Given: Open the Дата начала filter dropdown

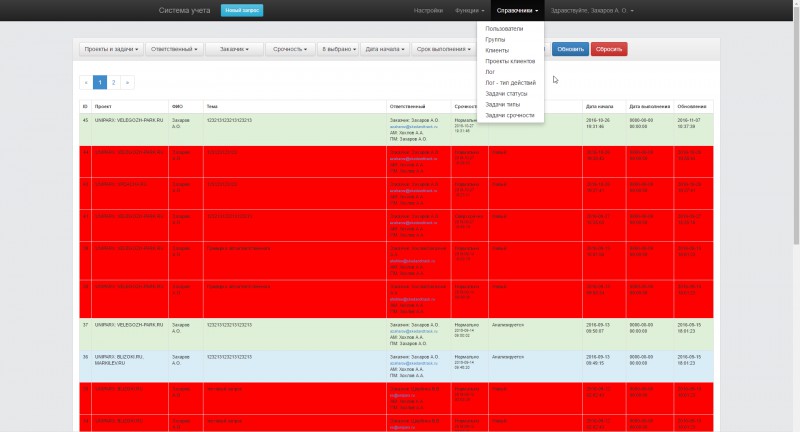Looking at the screenshot, I should pyautogui.click(x=385, y=49).
